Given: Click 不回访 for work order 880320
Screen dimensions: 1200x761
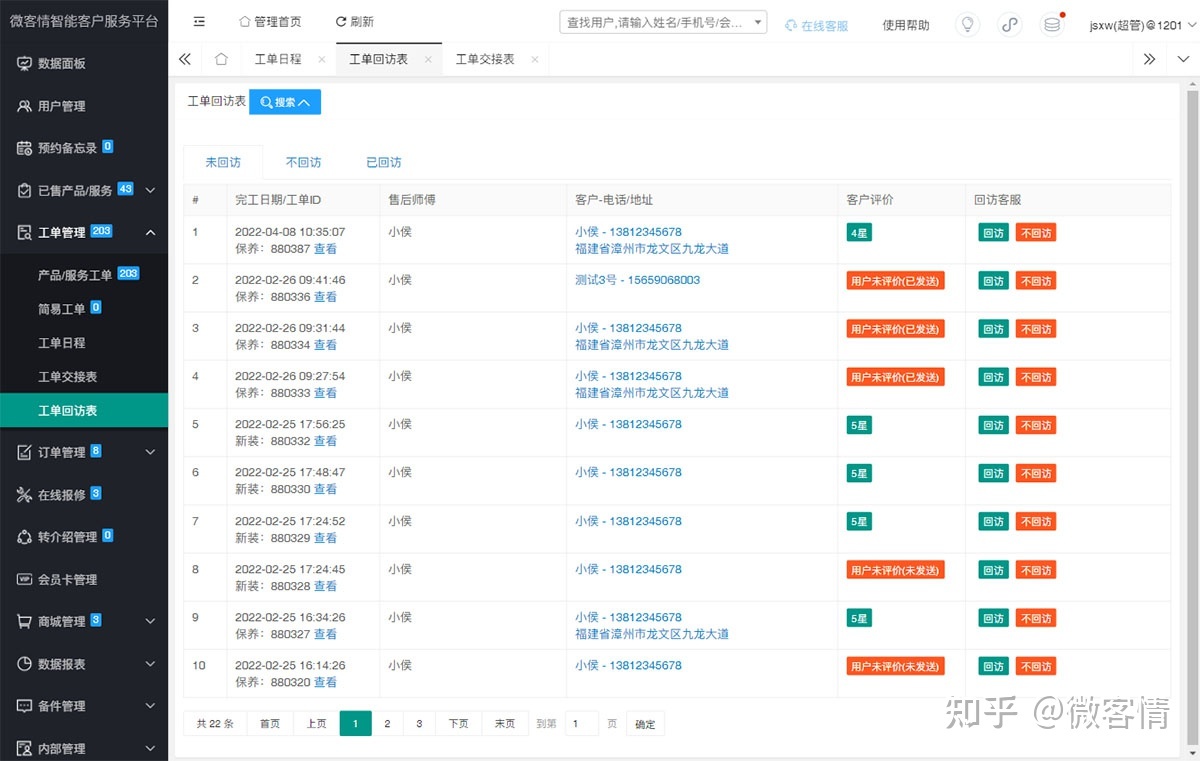Looking at the screenshot, I should 1036,666.
